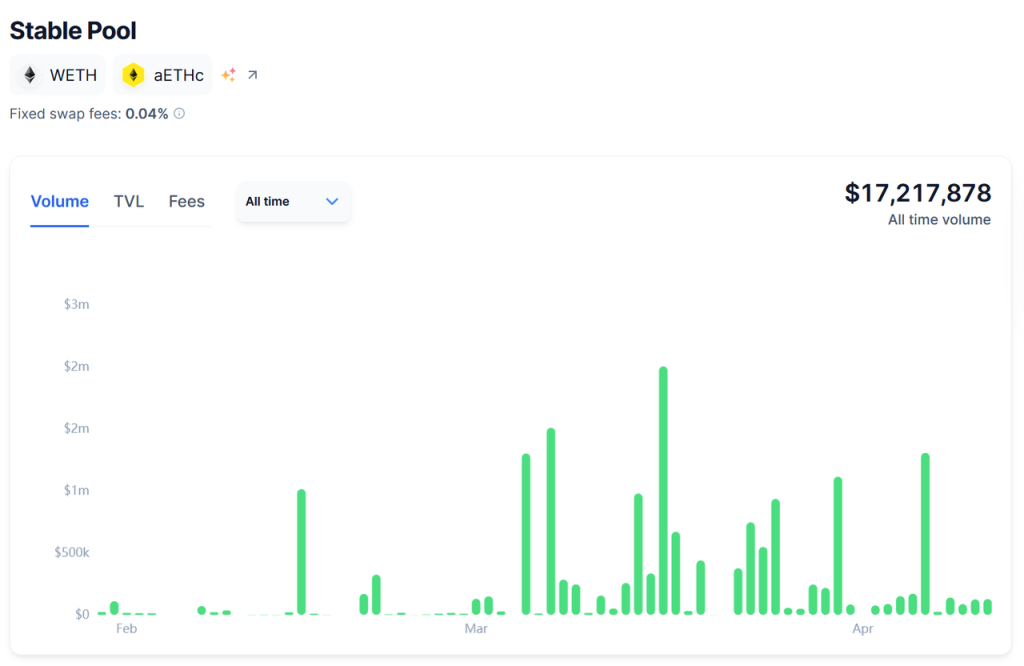Click the Apr label on the x-axis
Image resolution: width=1024 pixels, height=666 pixels.
862,629
